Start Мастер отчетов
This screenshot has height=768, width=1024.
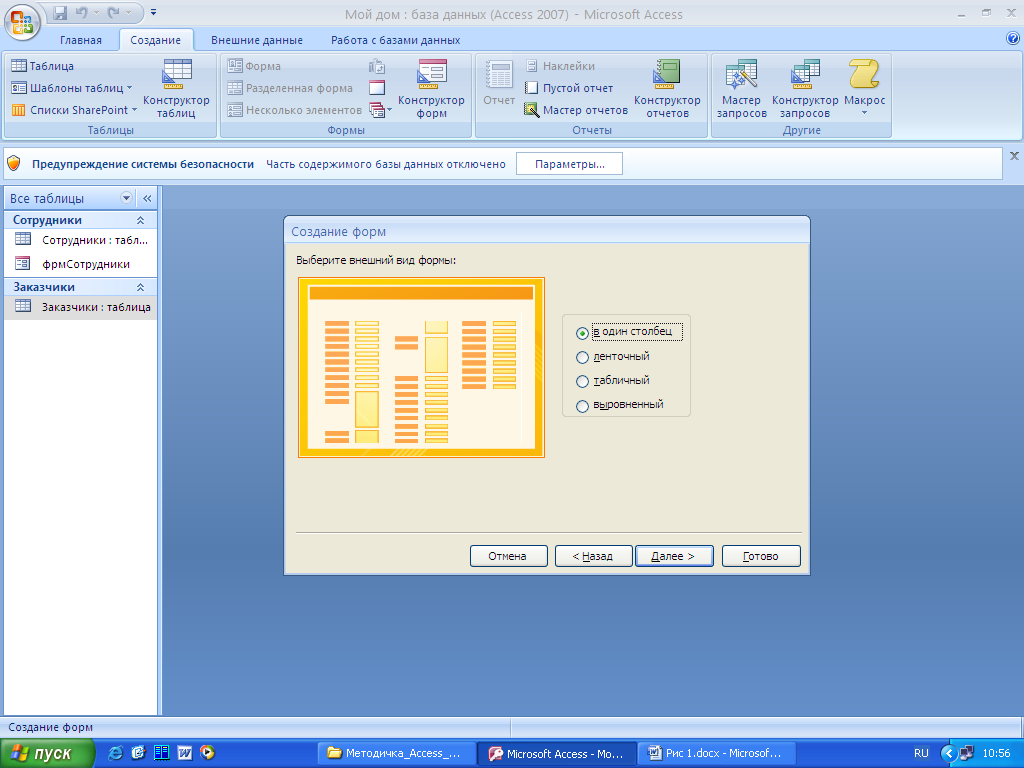click(576, 110)
